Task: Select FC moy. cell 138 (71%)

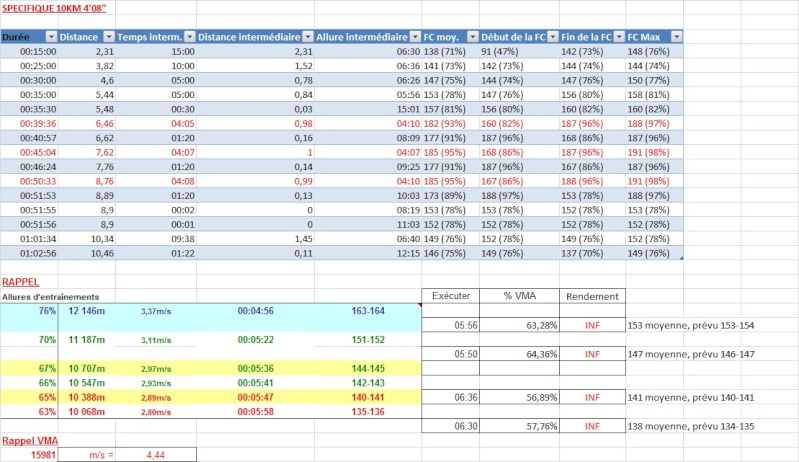Action: 450,51
